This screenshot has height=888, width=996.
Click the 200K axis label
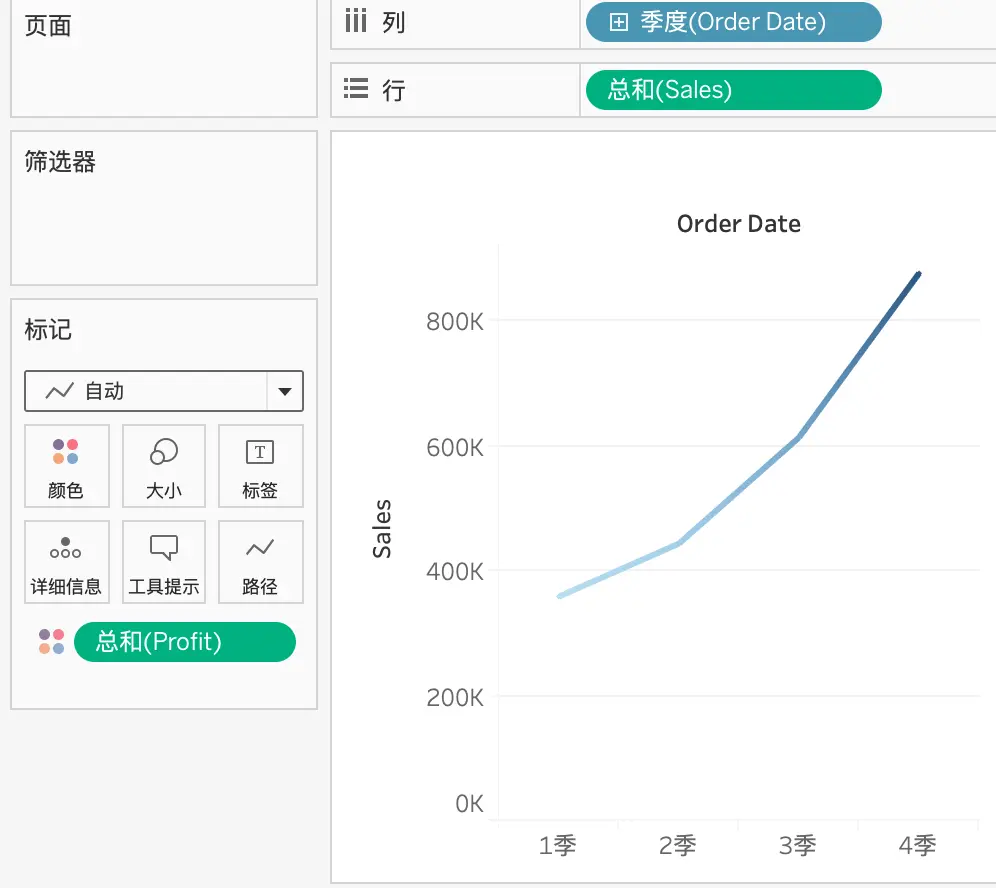pyautogui.click(x=455, y=697)
